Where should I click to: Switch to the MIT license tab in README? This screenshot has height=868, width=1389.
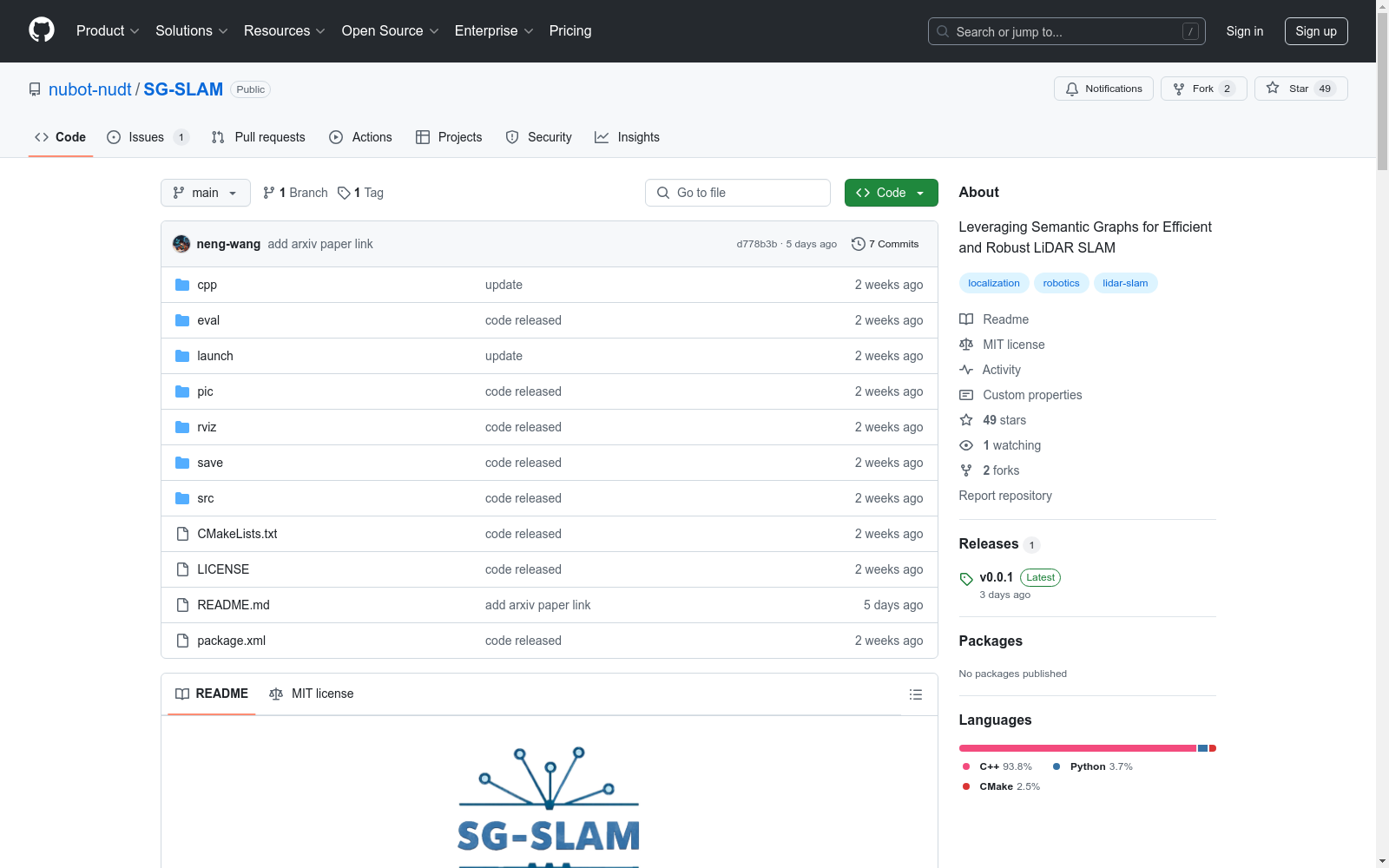point(312,694)
